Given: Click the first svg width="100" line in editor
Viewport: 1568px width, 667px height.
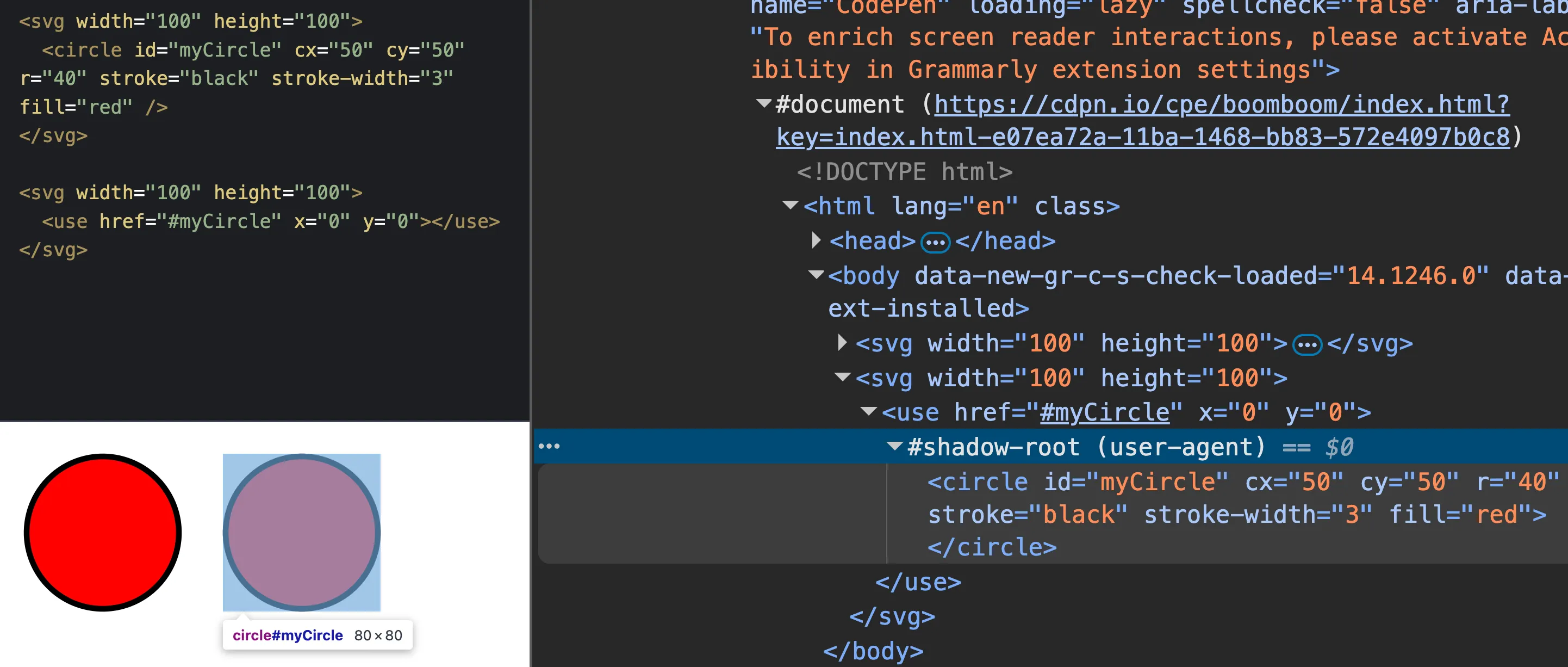Looking at the screenshot, I should point(190,21).
